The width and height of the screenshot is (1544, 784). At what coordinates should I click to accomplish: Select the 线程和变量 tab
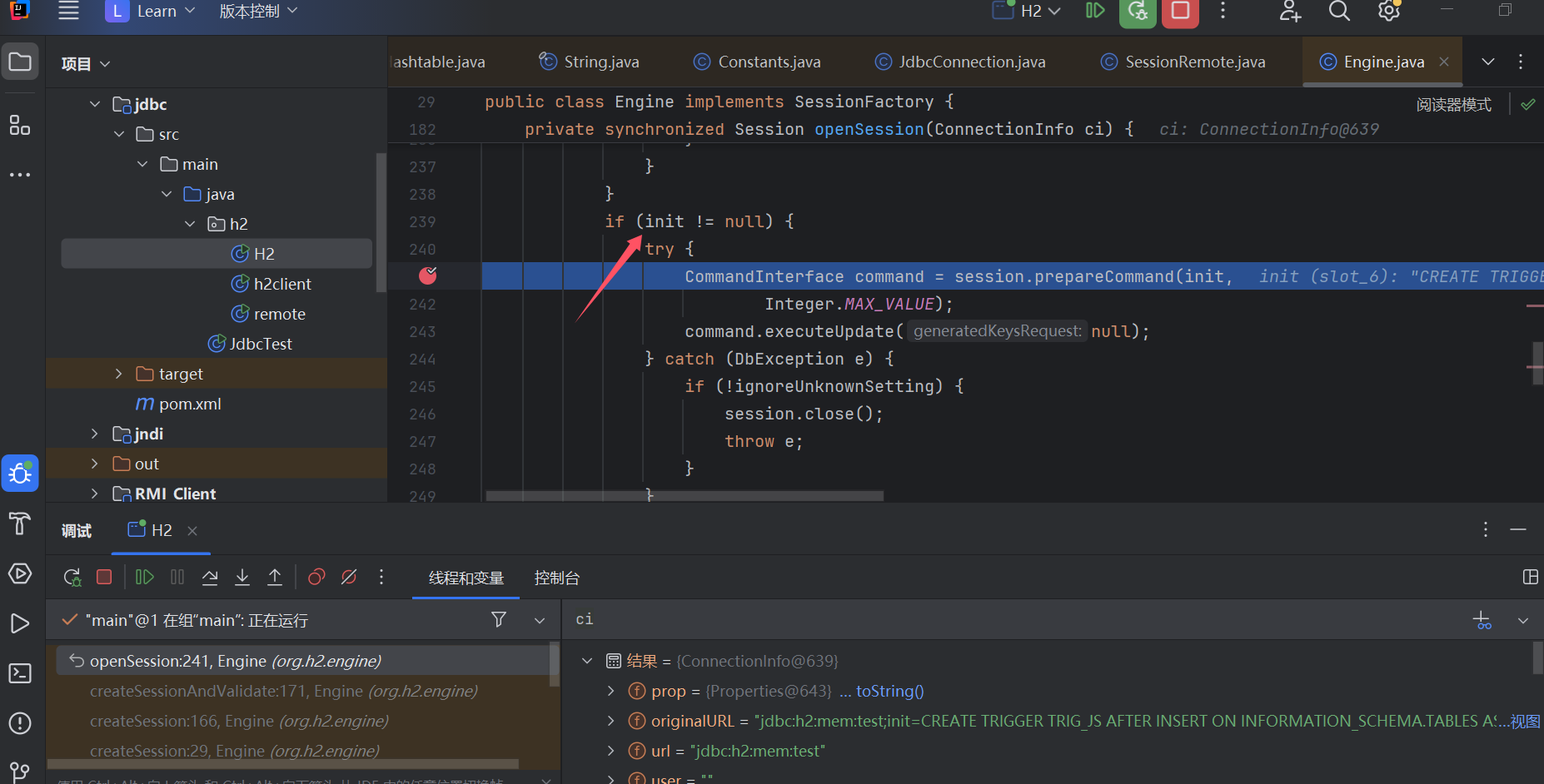coord(466,578)
